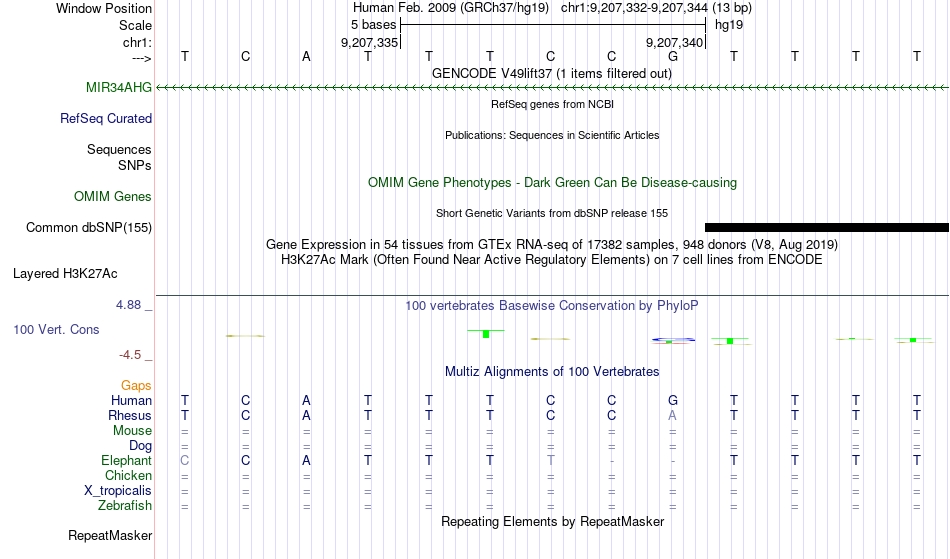The height and width of the screenshot is (559, 950).
Task: Click the G base in the reference sequence row
Action: pos(673,56)
